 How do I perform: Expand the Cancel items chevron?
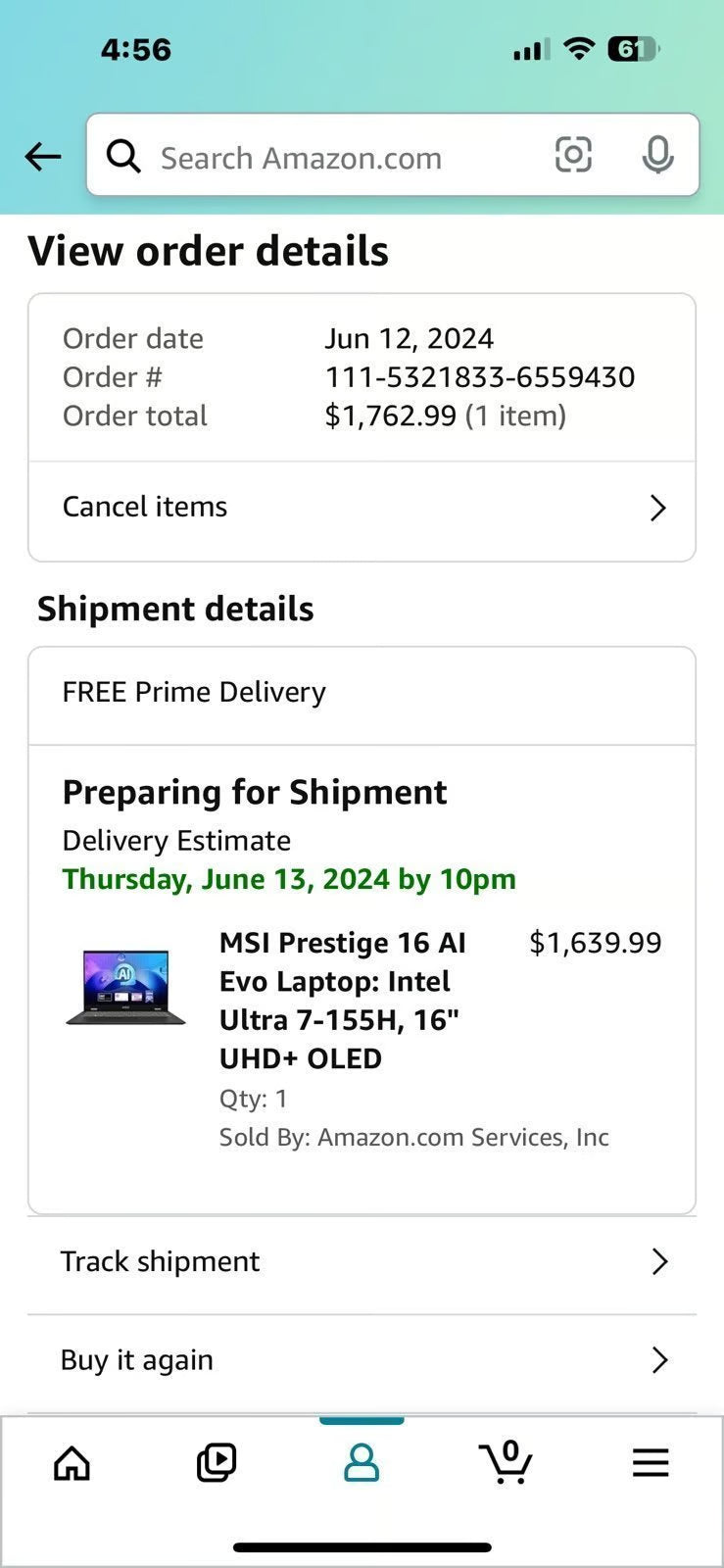[657, 508]
